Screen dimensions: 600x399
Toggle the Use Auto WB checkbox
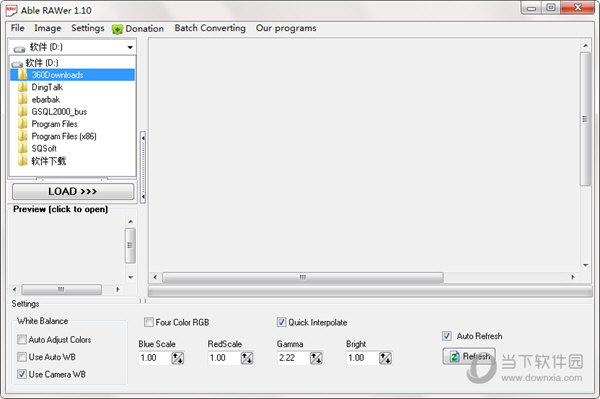(x=22, y=357)
